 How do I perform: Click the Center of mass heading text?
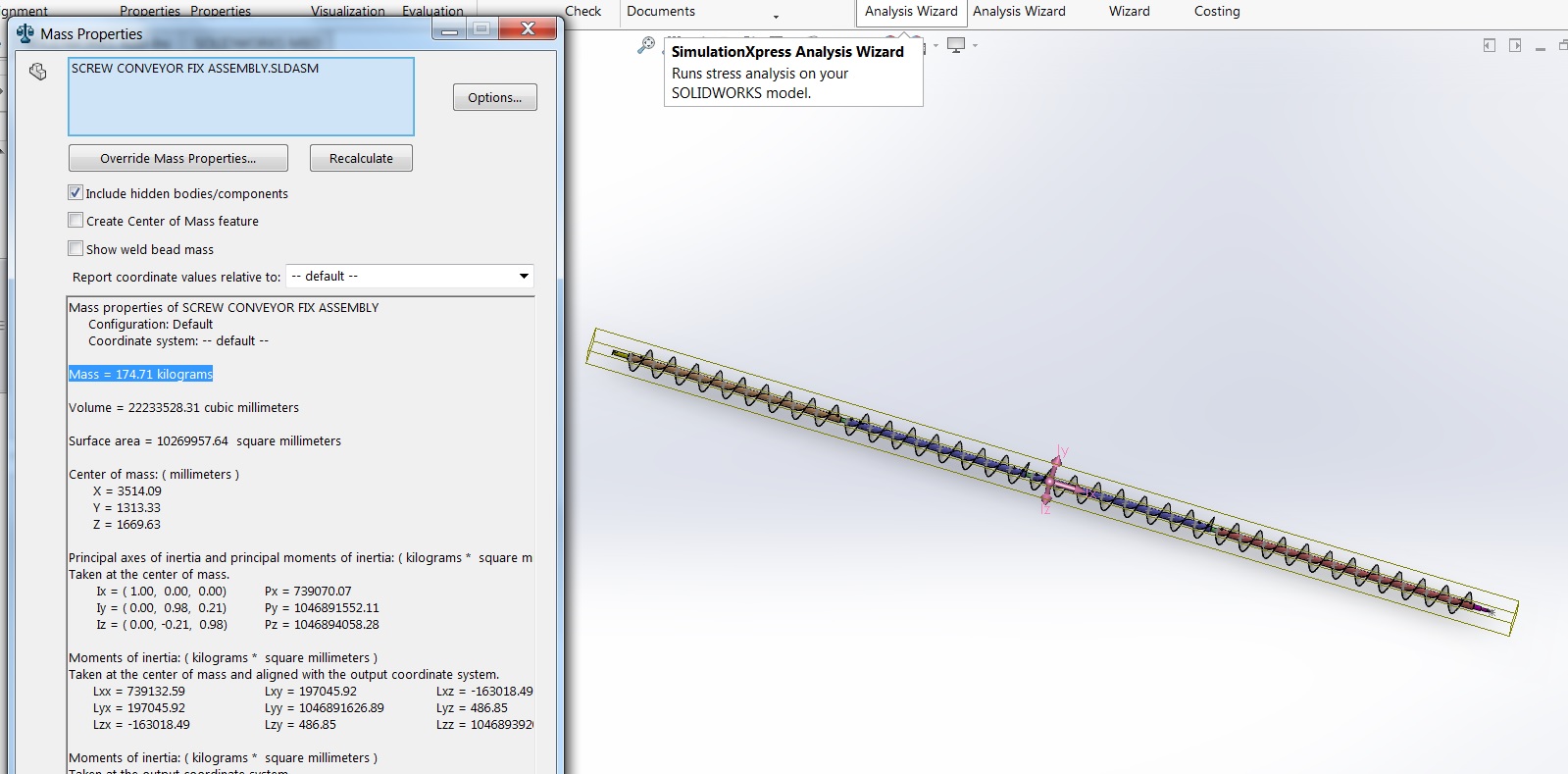click(154, 474)
